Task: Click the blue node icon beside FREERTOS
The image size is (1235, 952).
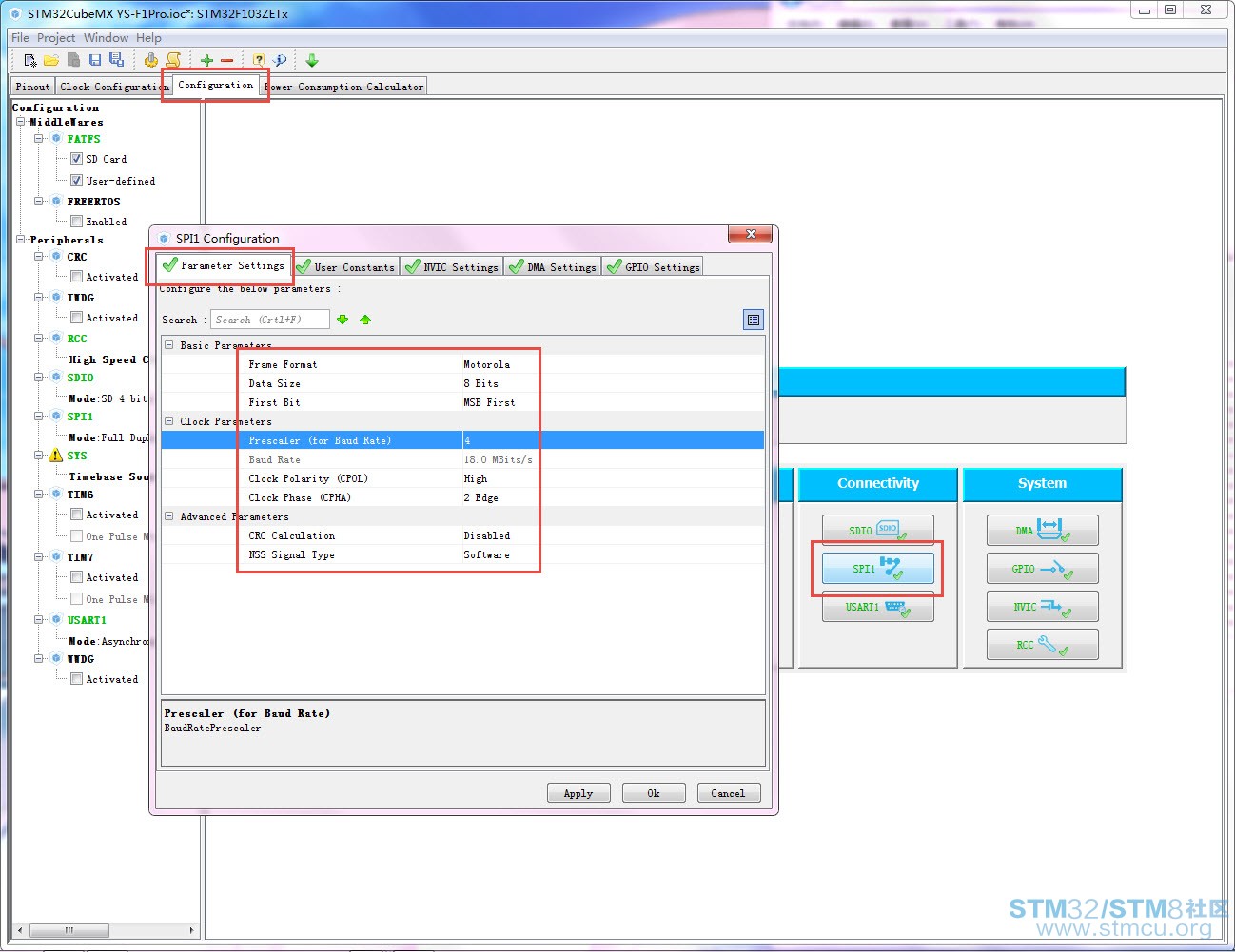Action: 56,202
